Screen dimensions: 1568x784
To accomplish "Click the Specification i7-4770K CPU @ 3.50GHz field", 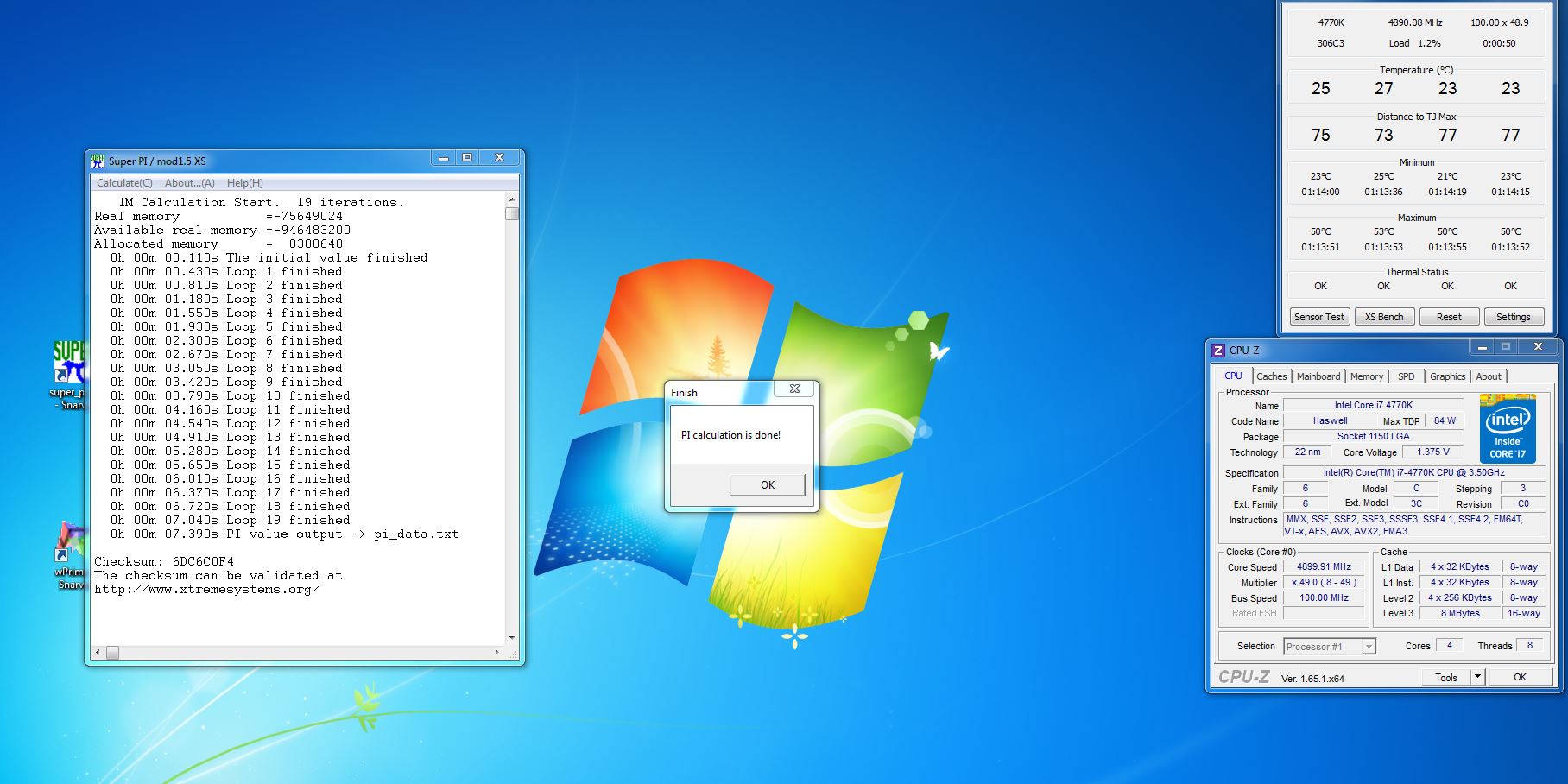I will pos(1414,472).
